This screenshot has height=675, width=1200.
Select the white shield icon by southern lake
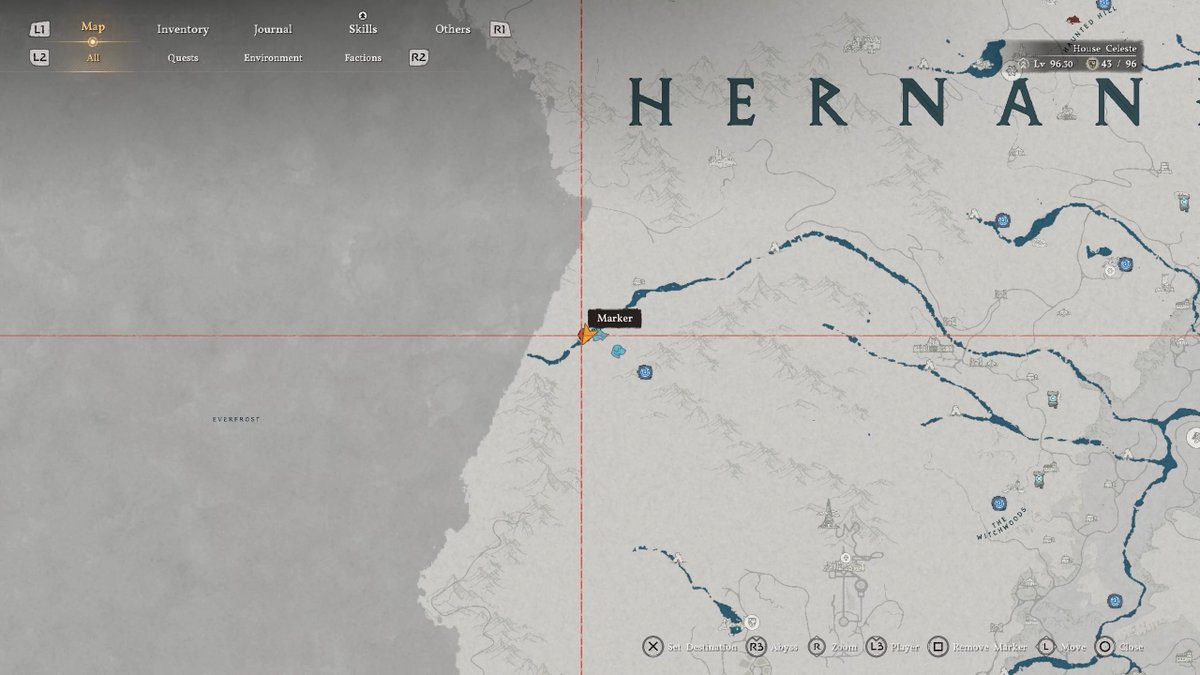(x=752, y=622)
